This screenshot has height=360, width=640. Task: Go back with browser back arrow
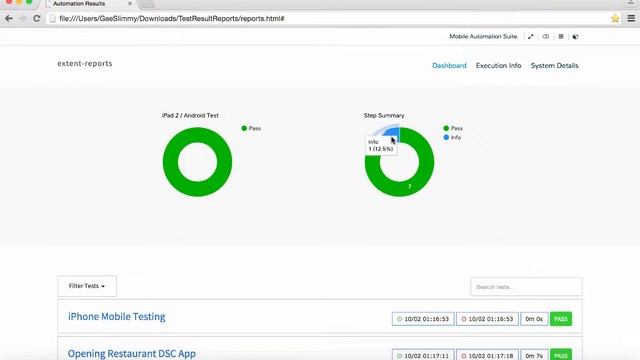9,18
